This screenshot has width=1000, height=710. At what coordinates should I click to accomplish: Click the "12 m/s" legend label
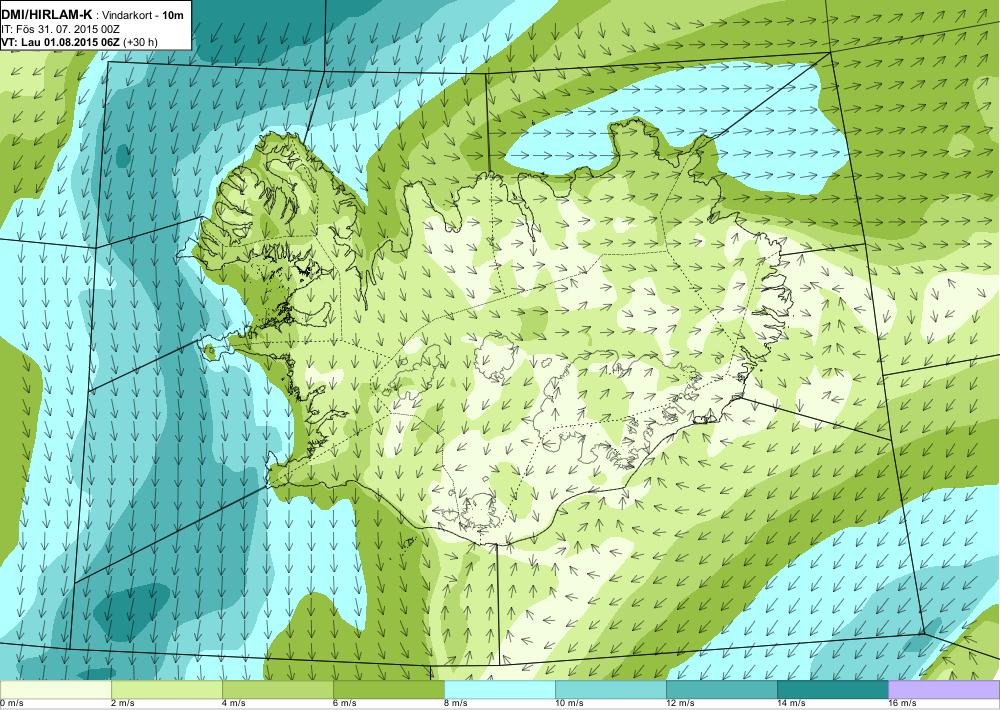point(680,704)
